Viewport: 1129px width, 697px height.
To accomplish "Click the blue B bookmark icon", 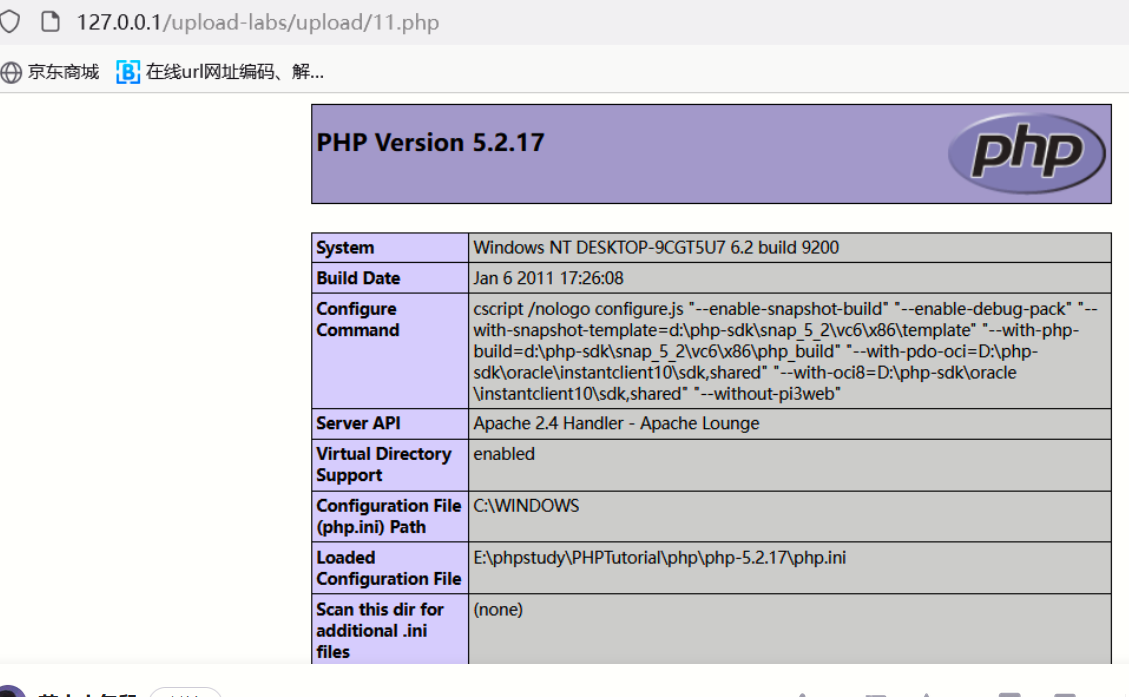I will pyautogui.click(x=128, y=72).
